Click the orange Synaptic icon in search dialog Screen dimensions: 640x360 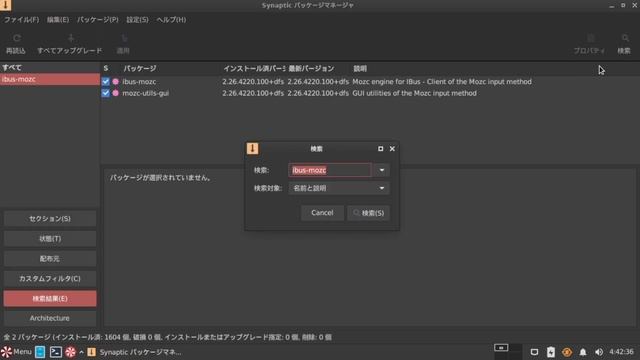tap(252, 149)
